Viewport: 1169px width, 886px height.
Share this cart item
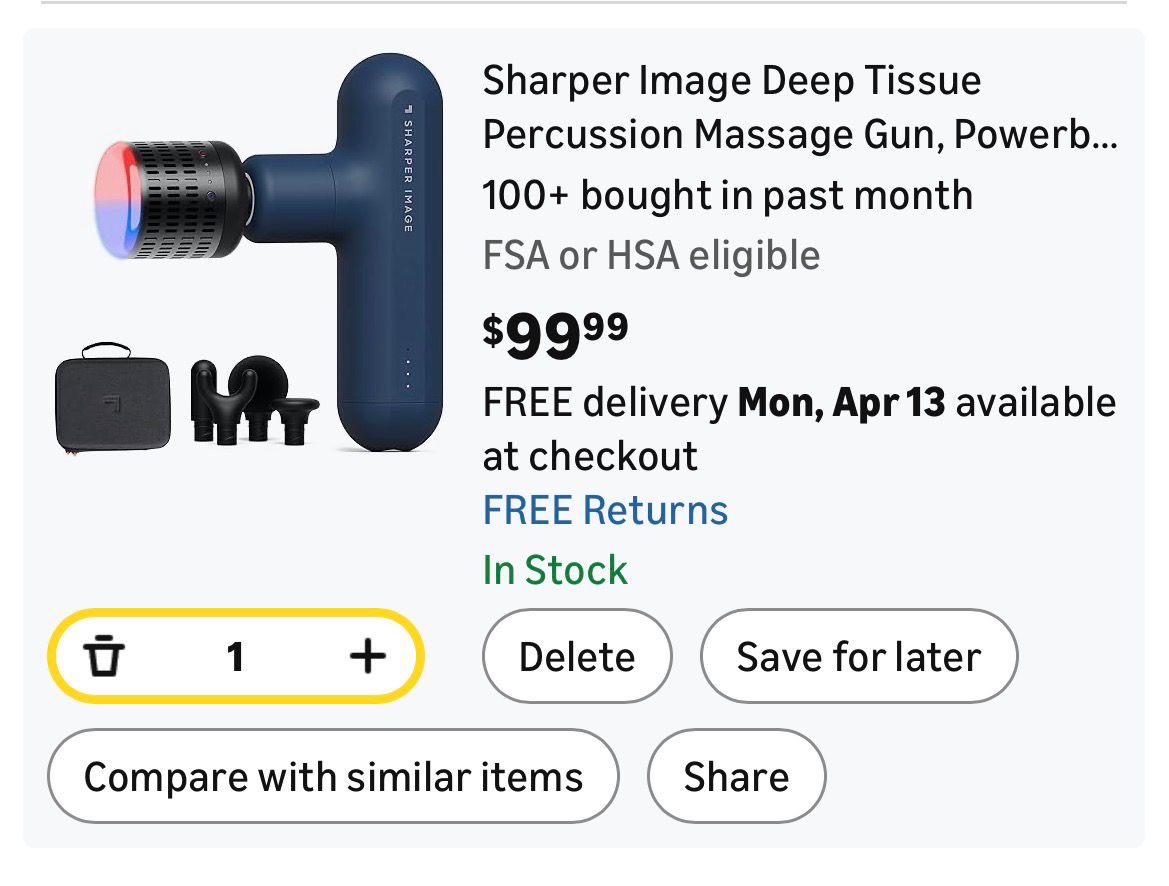[736, 777]
